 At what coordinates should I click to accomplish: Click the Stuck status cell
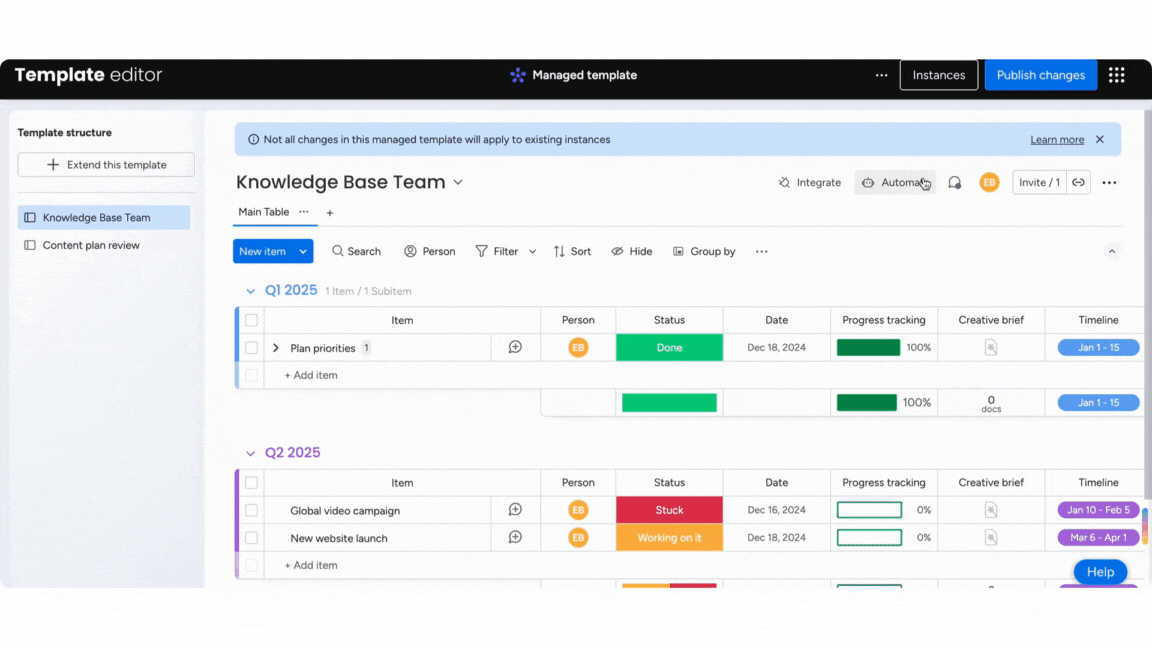(669, 510)
